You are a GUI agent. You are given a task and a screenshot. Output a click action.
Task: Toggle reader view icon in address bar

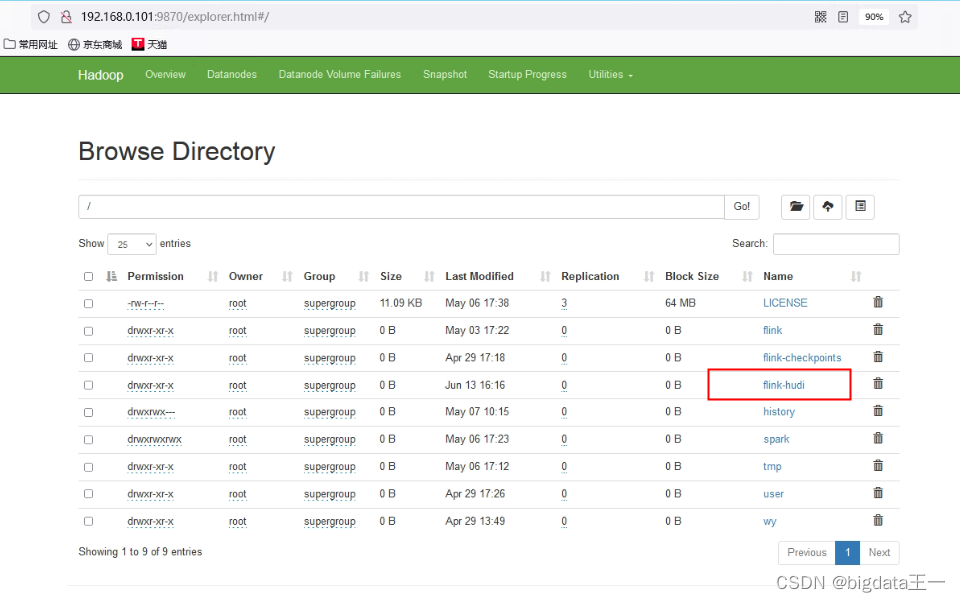click(x=843, y=17)
